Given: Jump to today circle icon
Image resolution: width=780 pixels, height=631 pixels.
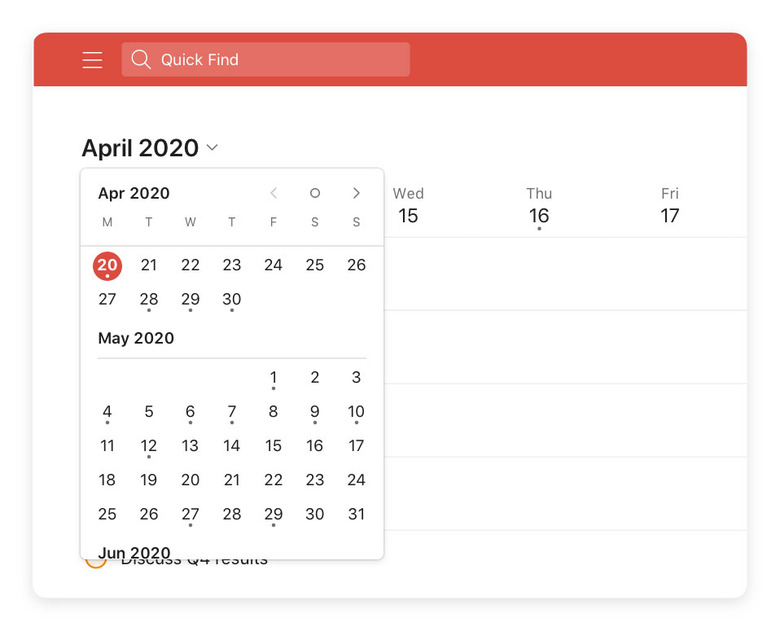Looking at the screenshot, I should 315,193.
